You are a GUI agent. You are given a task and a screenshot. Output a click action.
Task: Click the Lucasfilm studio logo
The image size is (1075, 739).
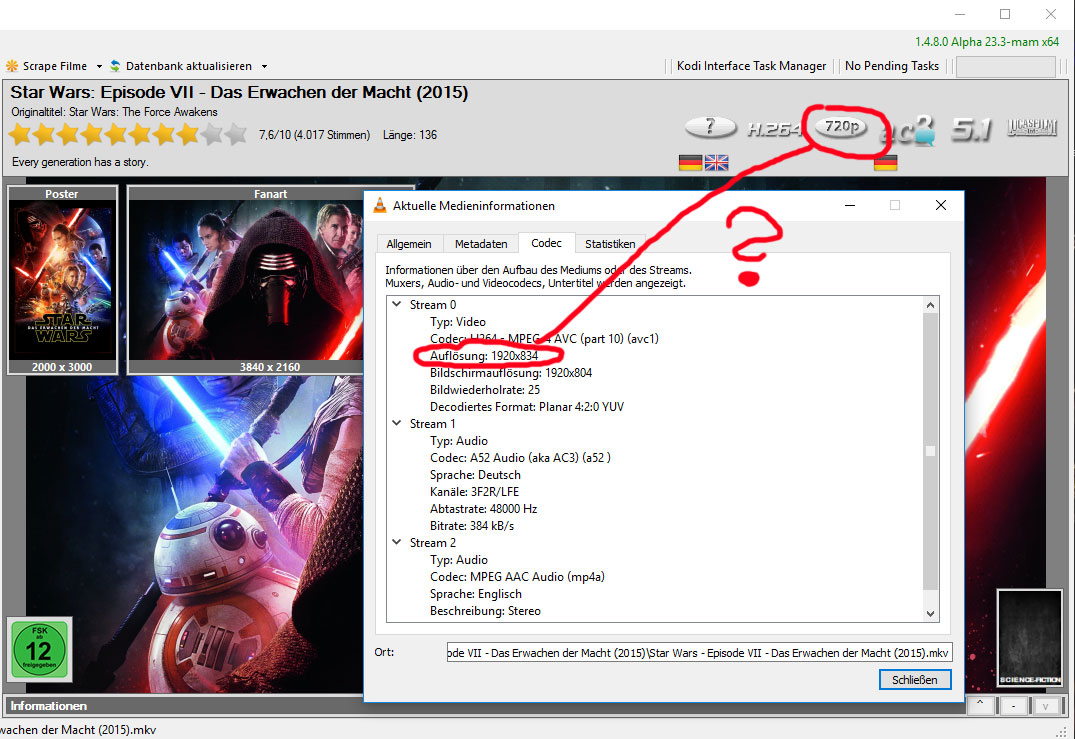pos(1032,128)
